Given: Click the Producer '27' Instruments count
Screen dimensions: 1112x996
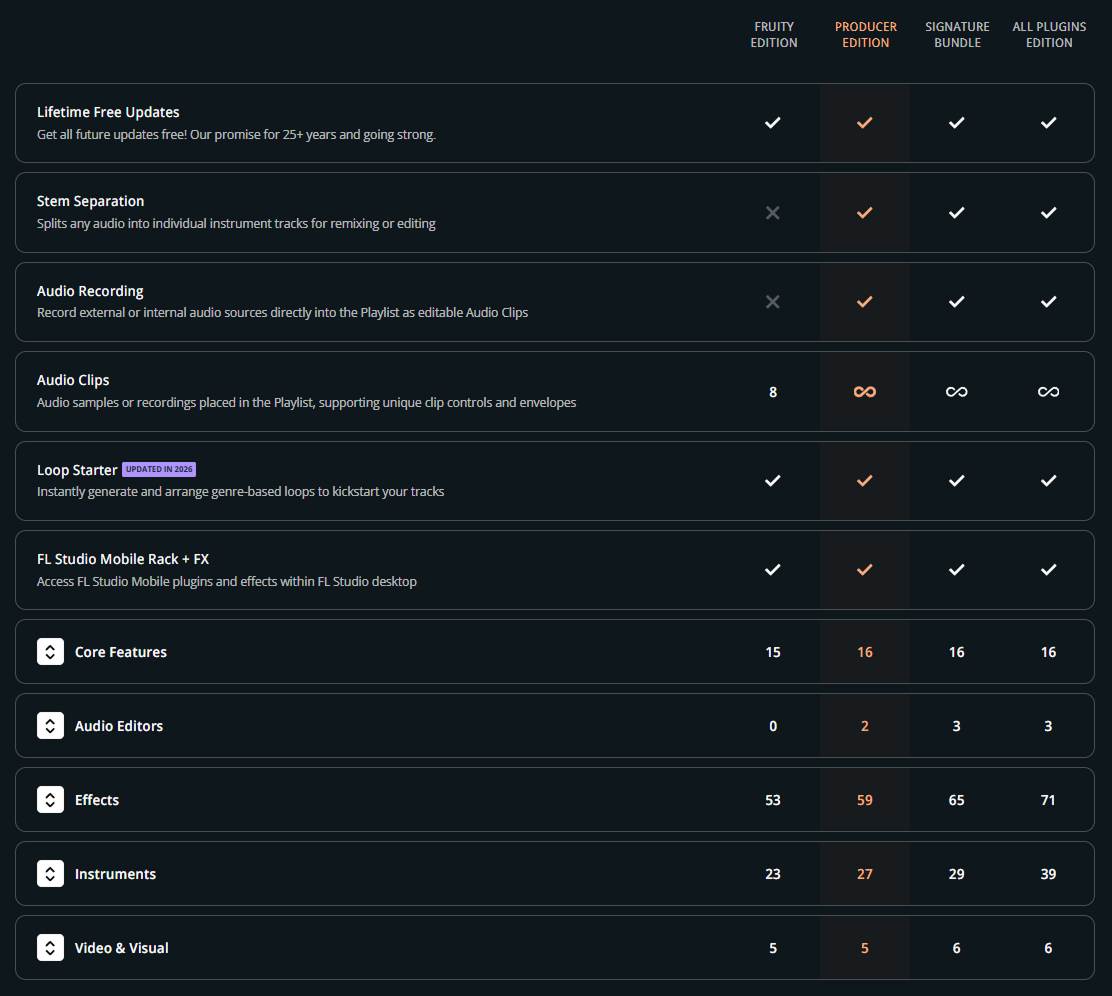Looking at the screenshot, I should (x=864, y=874).
